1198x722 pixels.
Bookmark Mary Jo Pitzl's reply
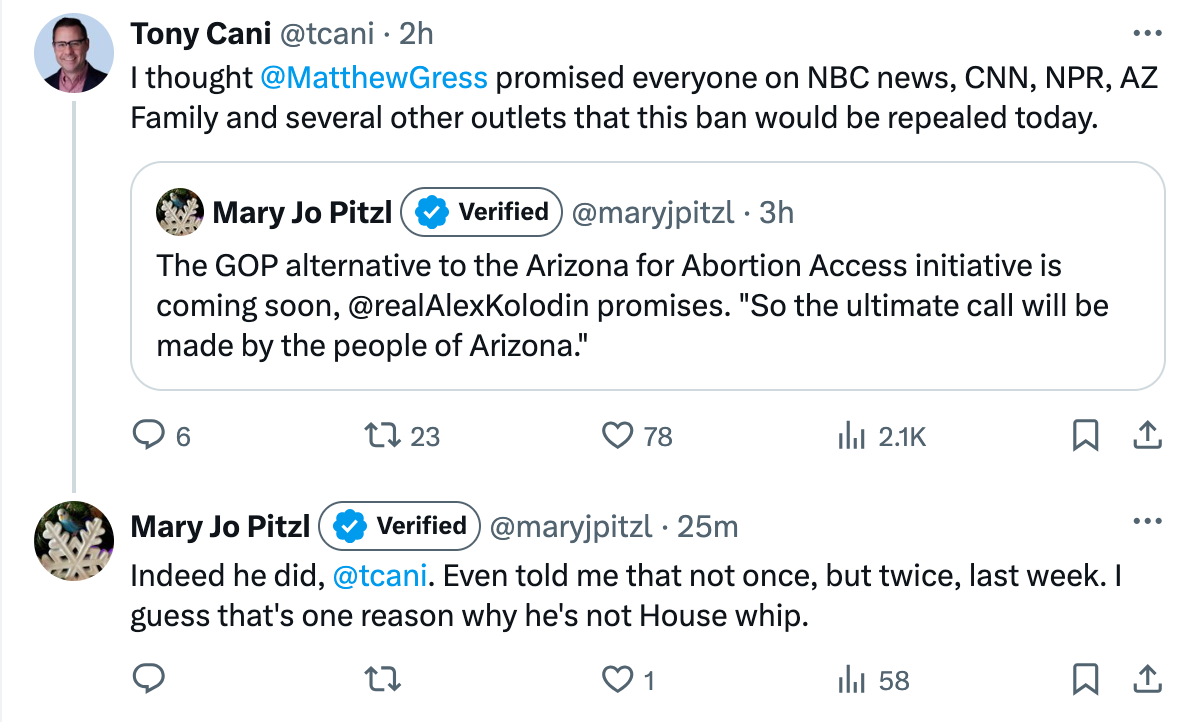pyautogui.click(x=1086, y=680)
